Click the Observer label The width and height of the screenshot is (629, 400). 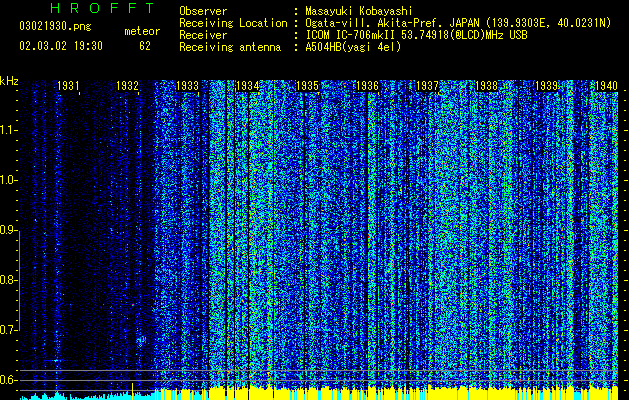(x=203, y=11)
